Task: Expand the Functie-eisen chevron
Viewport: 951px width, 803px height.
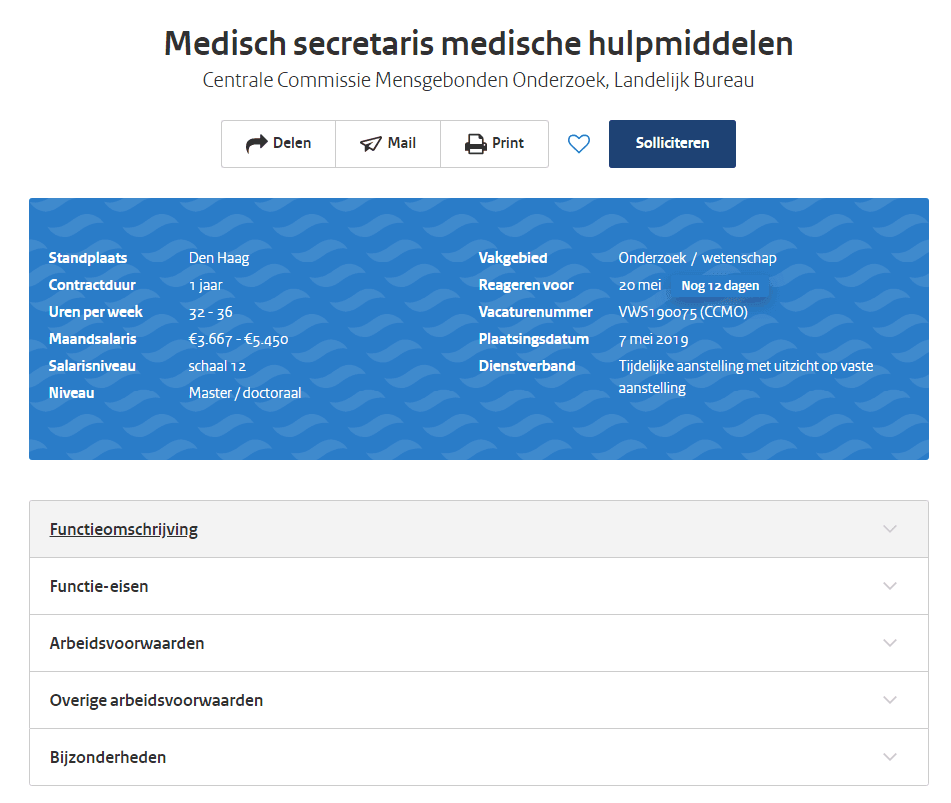Action: pos(890,586)
